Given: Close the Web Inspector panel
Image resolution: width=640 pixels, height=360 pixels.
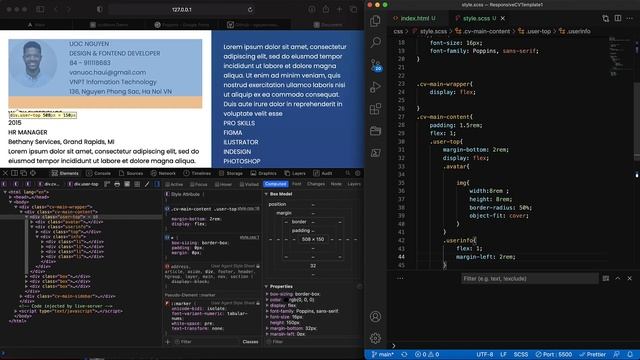Looking at the screenshot, I should tap(5, 173).
